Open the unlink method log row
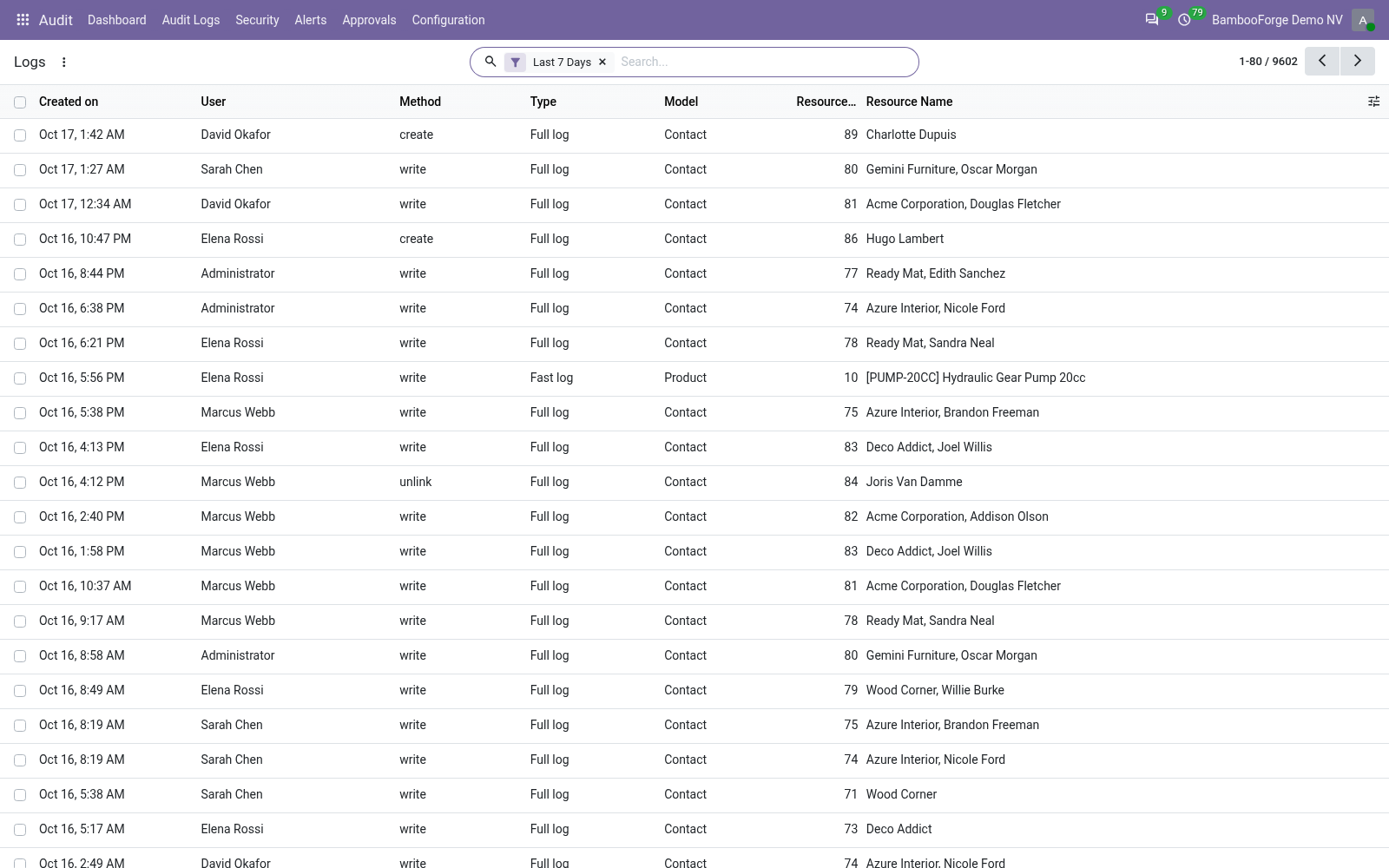Screen dimensions: 1389x868 (694, 483)
